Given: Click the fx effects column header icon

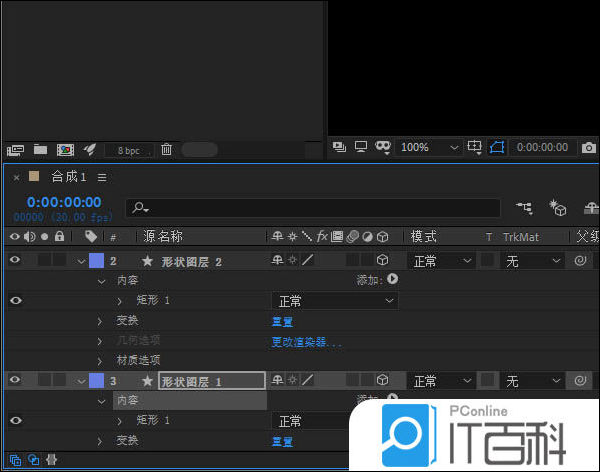Looking at the screenshot, I should pyautogui.click(x=322, y=237).
